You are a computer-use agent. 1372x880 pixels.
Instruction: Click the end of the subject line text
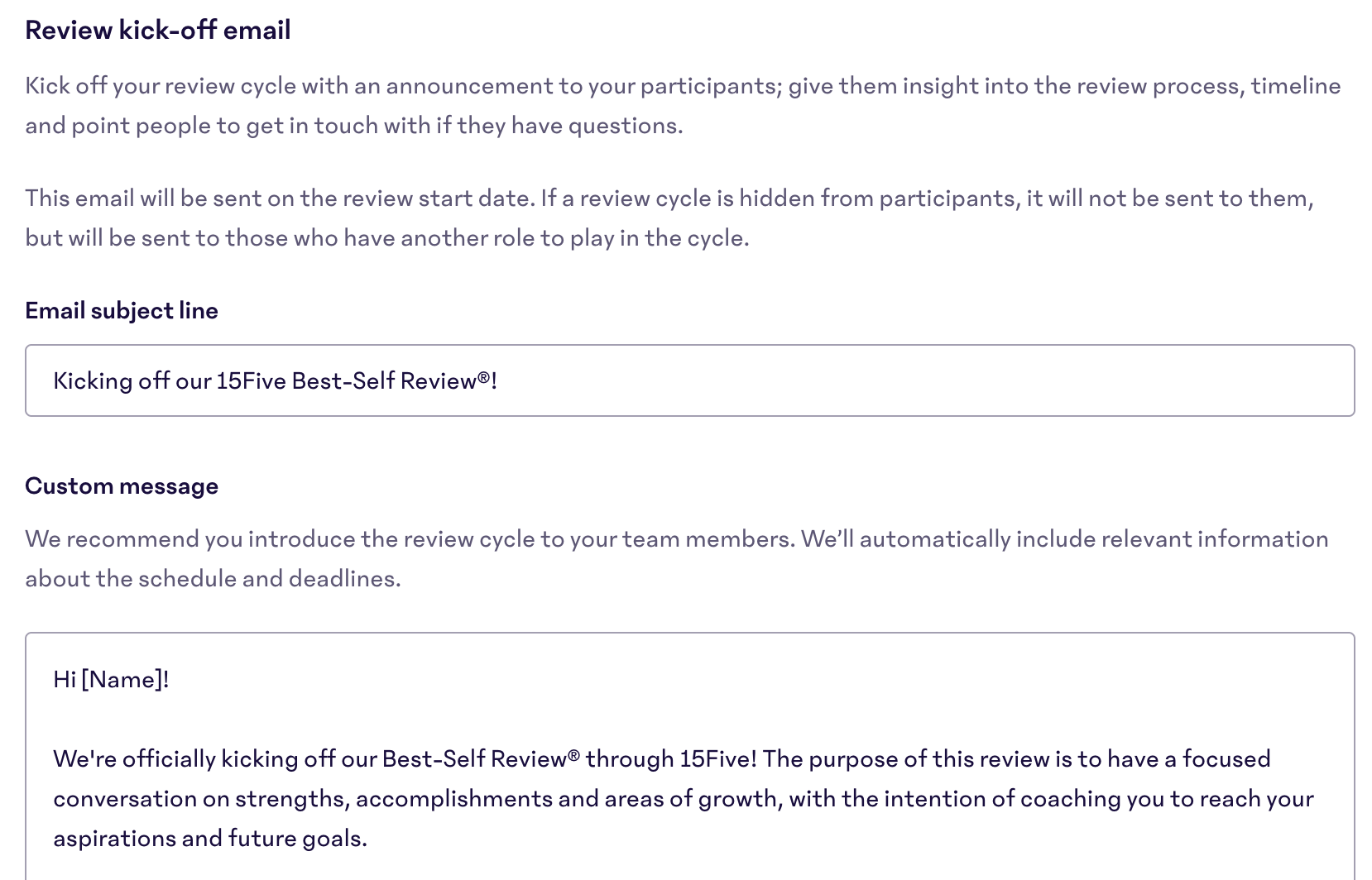[501, 381]
